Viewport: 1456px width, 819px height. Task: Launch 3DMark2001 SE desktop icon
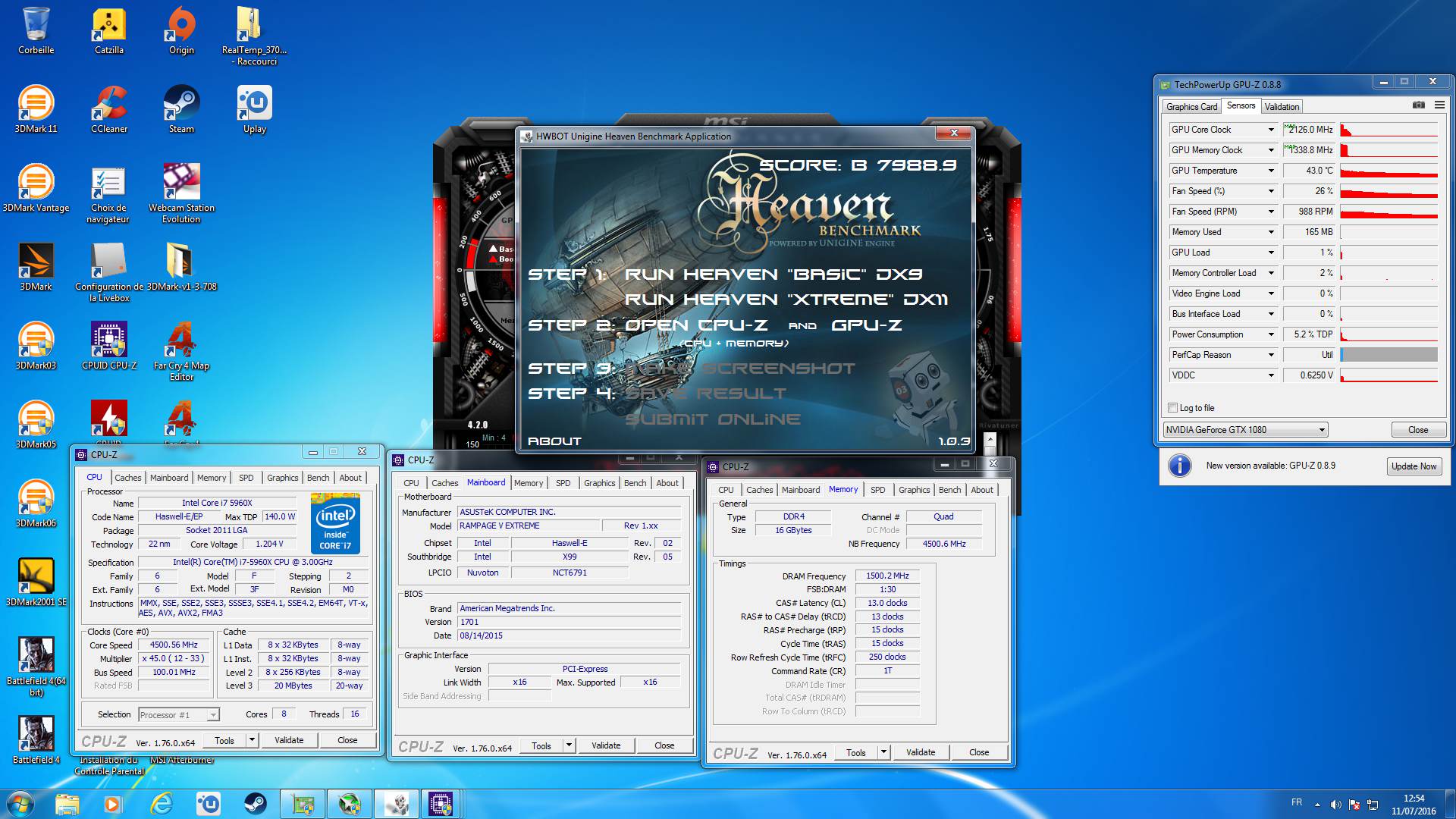pyautogui.click(x=36, y=583)
